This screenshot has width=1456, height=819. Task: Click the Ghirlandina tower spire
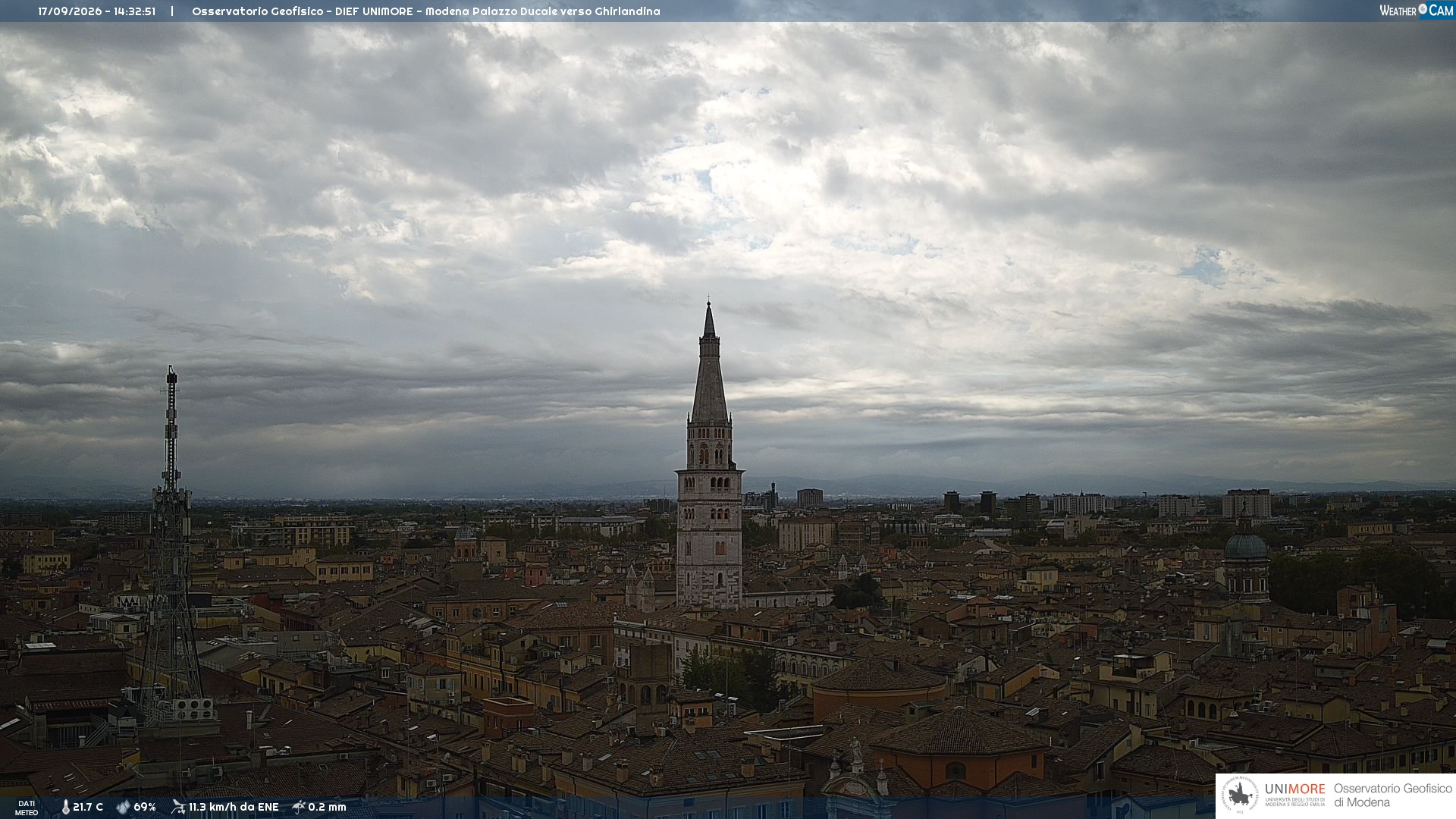click(709, 362)
